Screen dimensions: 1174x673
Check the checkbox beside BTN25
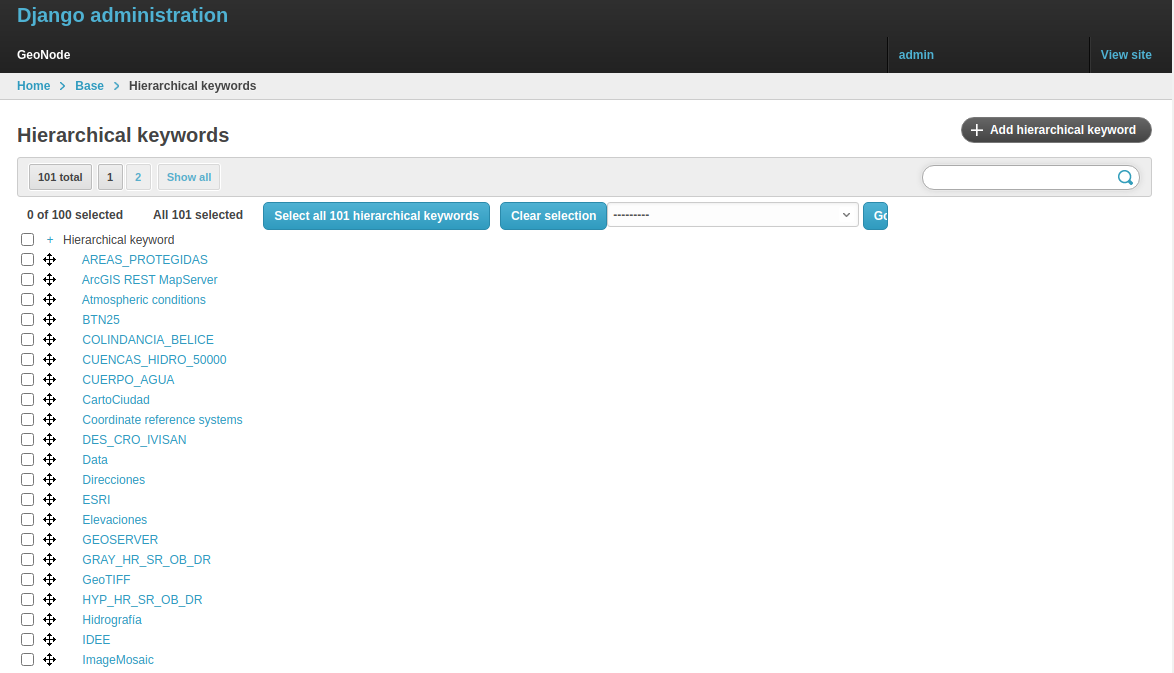[x=27, y=319]
